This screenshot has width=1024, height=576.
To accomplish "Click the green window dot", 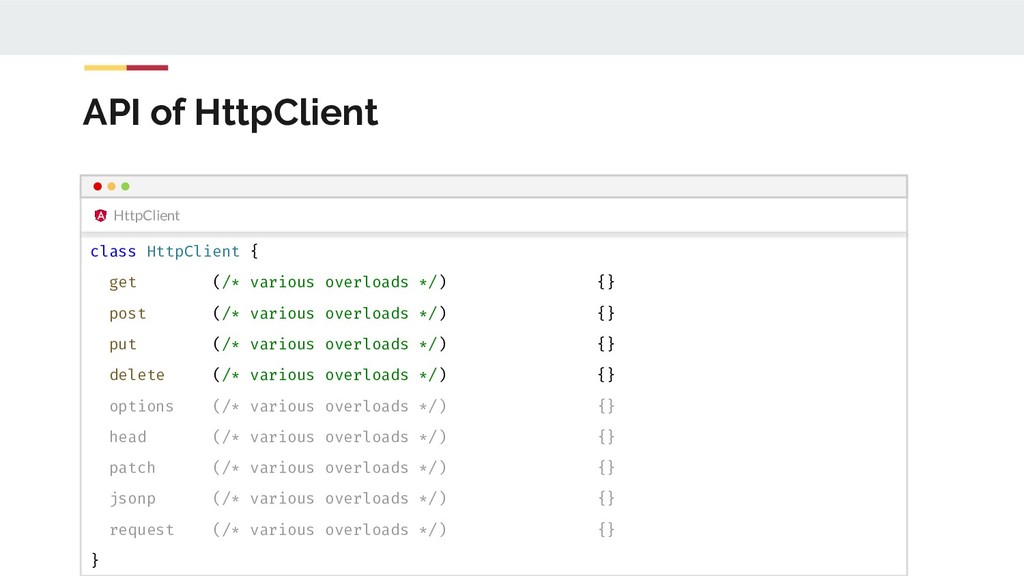I will pos(125,186).
